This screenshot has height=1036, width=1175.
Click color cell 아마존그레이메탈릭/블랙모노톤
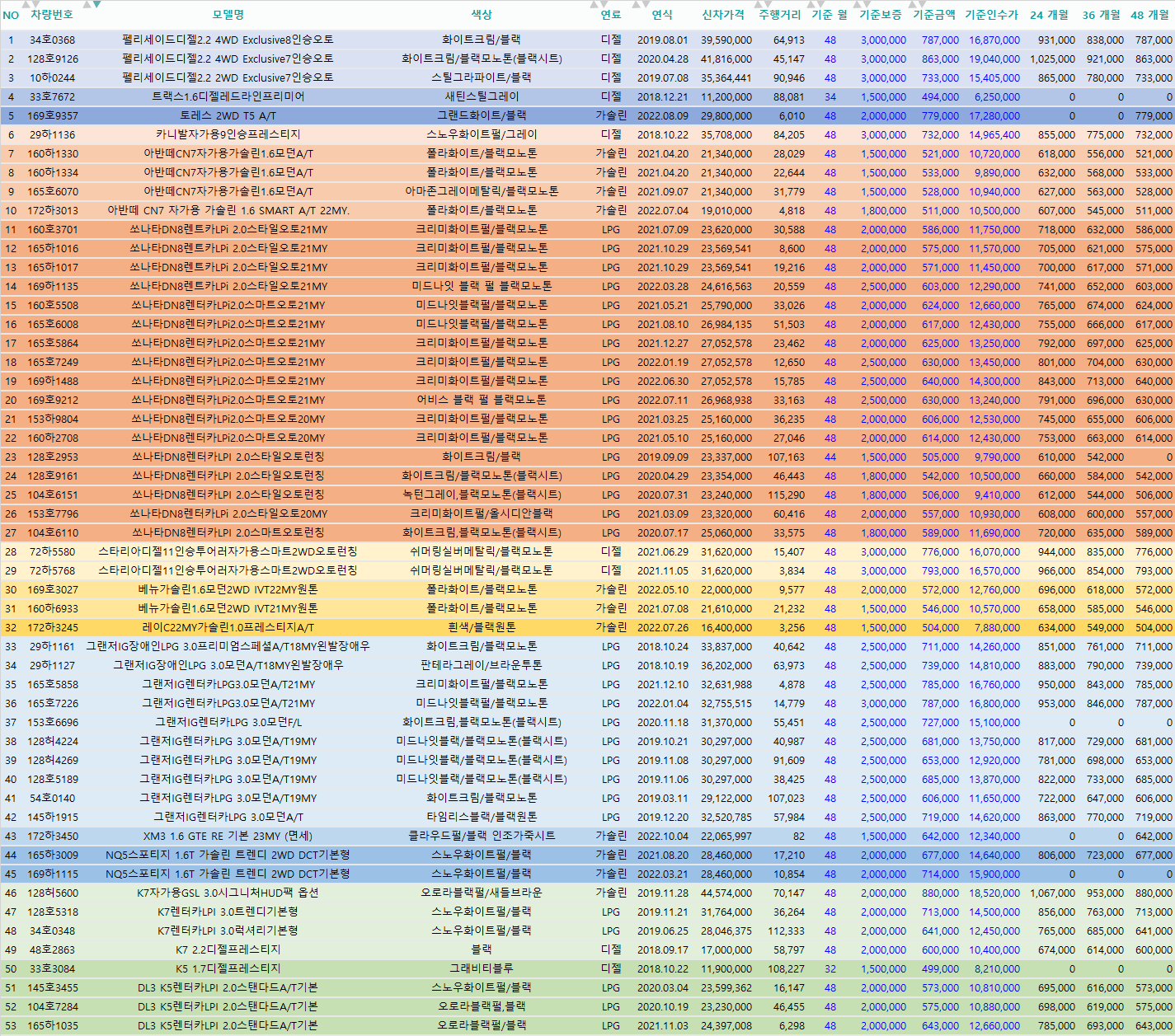482,191
